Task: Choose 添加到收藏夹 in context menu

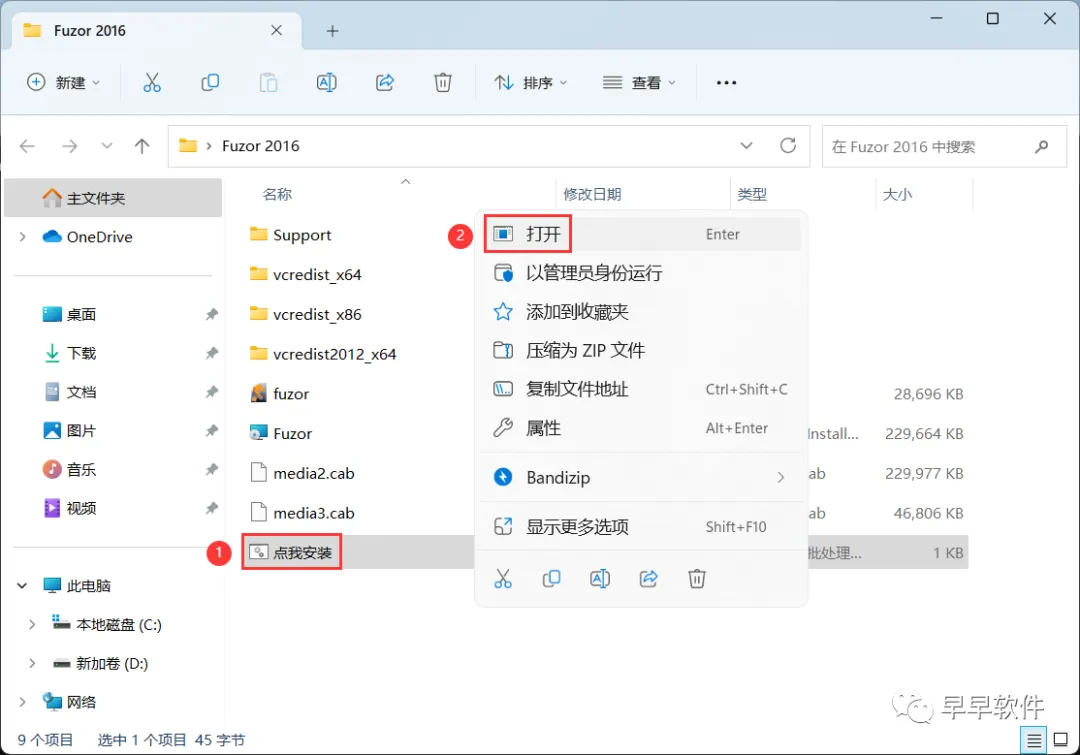Action: click(641, 312)
